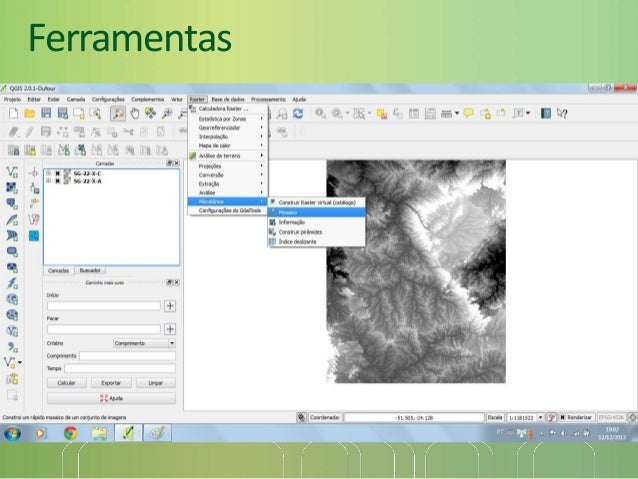Click the Deselect Features yellow-red icon
This screenshot has width=638, height=479.
[x=382, y=114]
